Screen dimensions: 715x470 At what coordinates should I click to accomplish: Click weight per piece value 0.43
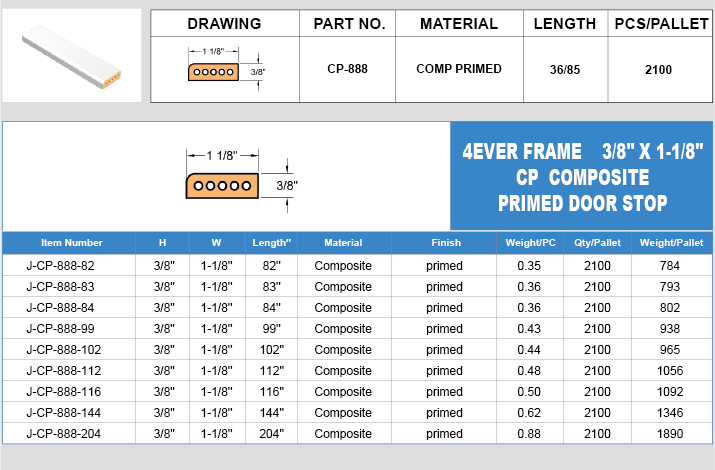coord(529,329)
